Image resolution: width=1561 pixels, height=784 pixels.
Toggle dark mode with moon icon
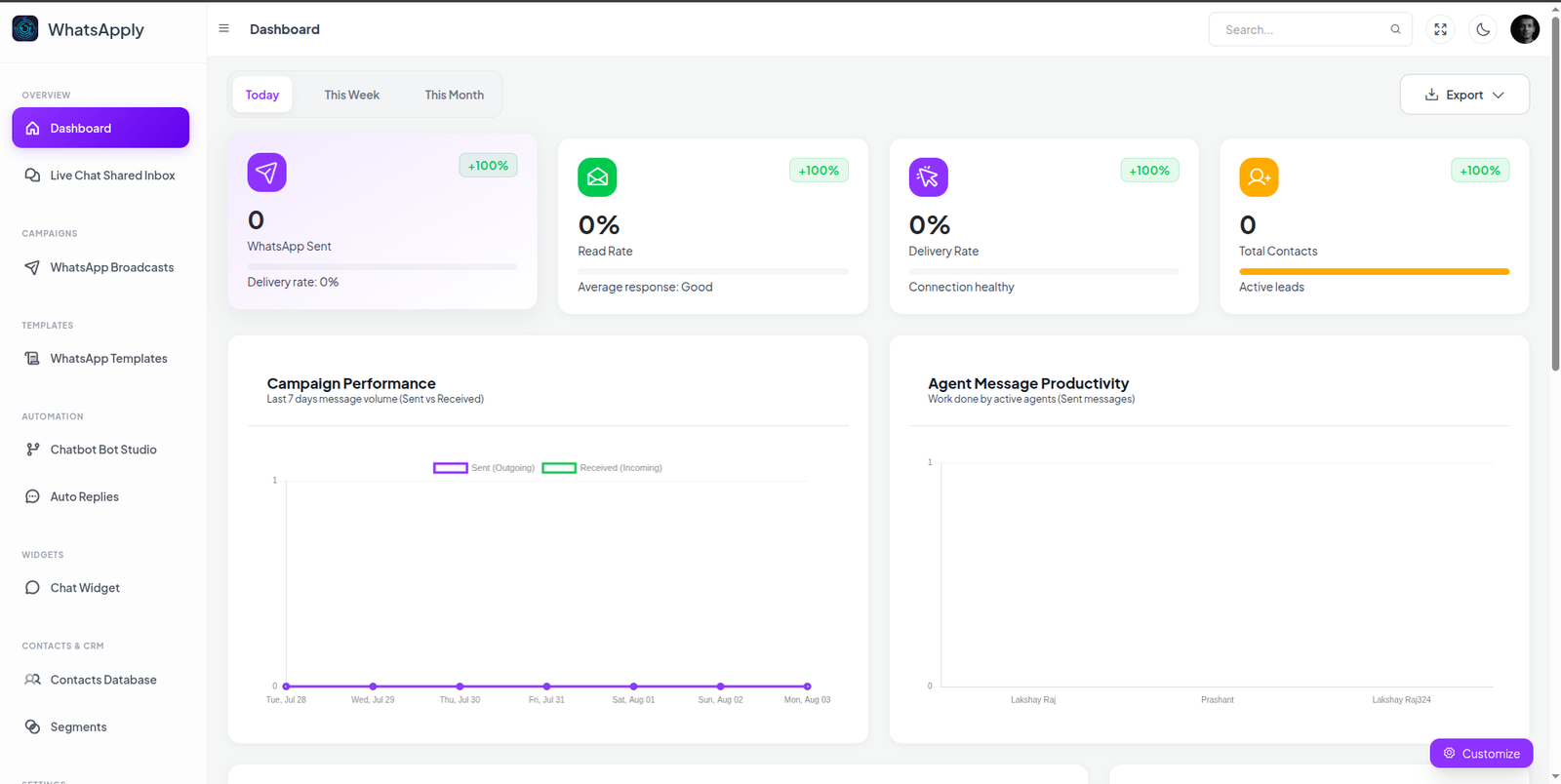(1483, 29)
